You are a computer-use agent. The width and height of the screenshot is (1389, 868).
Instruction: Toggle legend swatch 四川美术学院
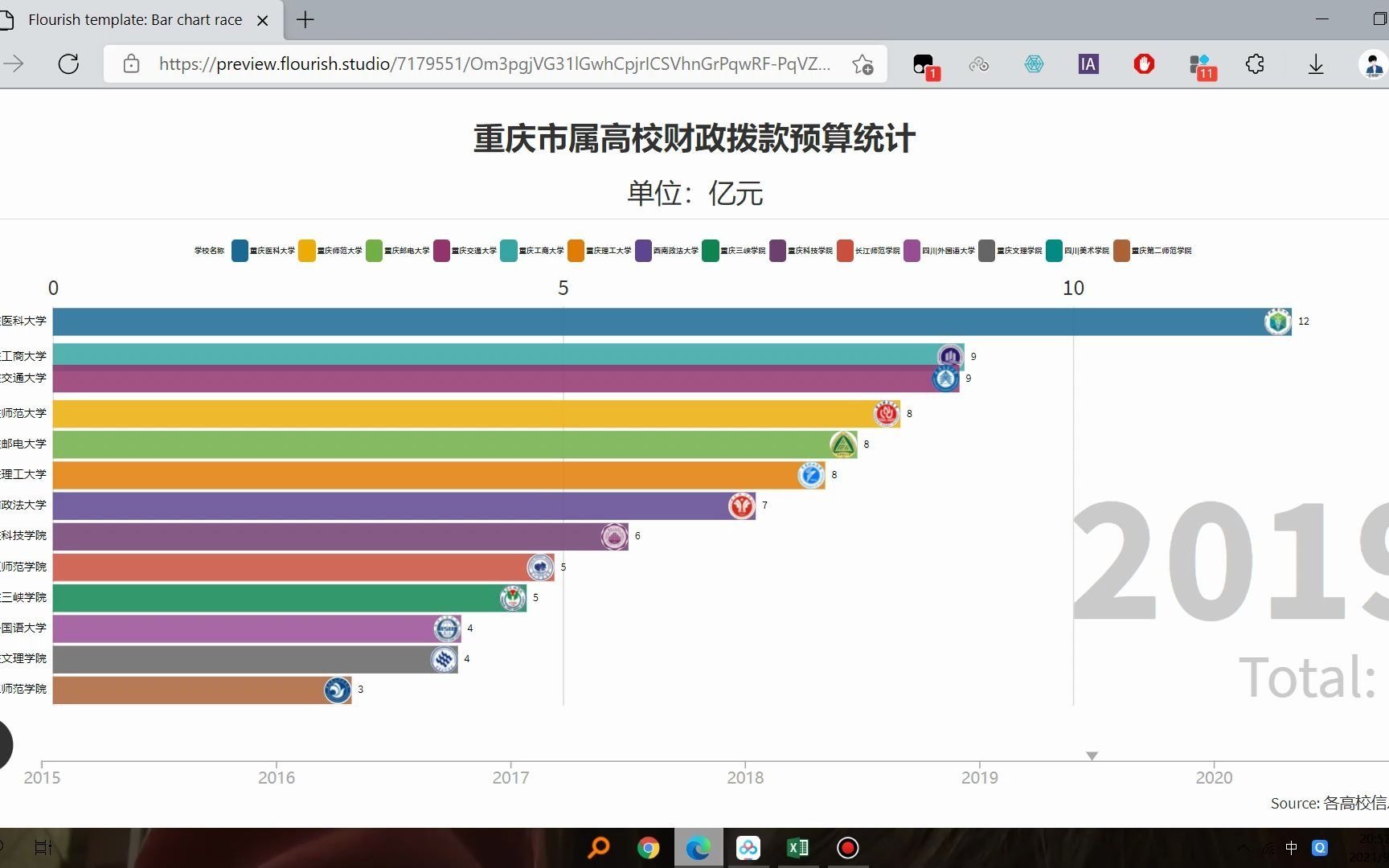click(1054, 251)
